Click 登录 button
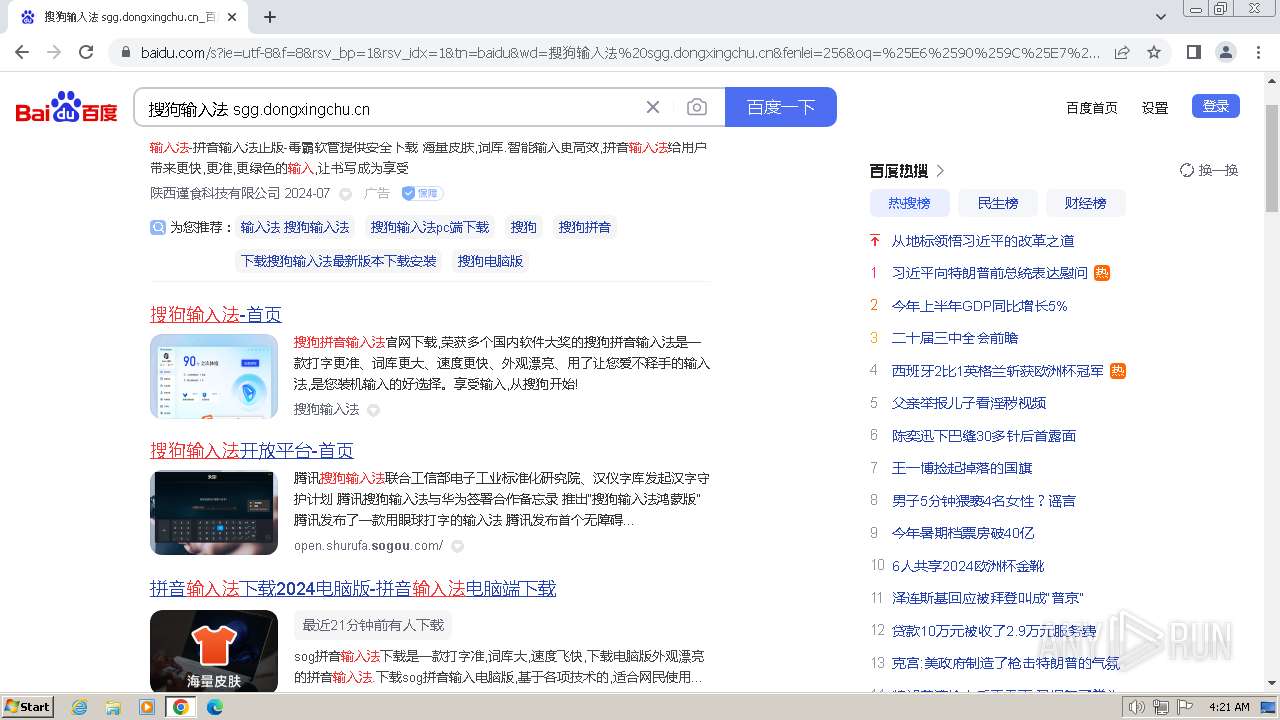 tap(1216, 106)
